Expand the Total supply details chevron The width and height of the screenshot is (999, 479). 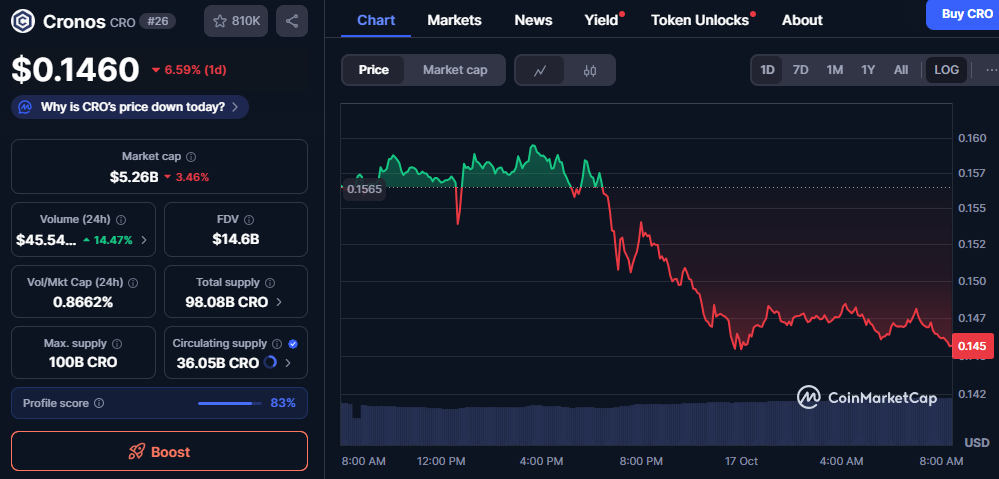point(279,302)
